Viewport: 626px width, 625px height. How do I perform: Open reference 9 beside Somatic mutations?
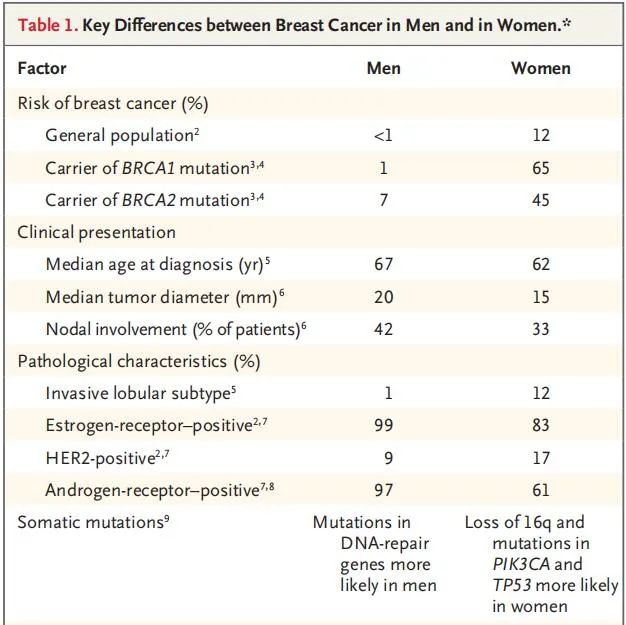[x=166, y=518]
